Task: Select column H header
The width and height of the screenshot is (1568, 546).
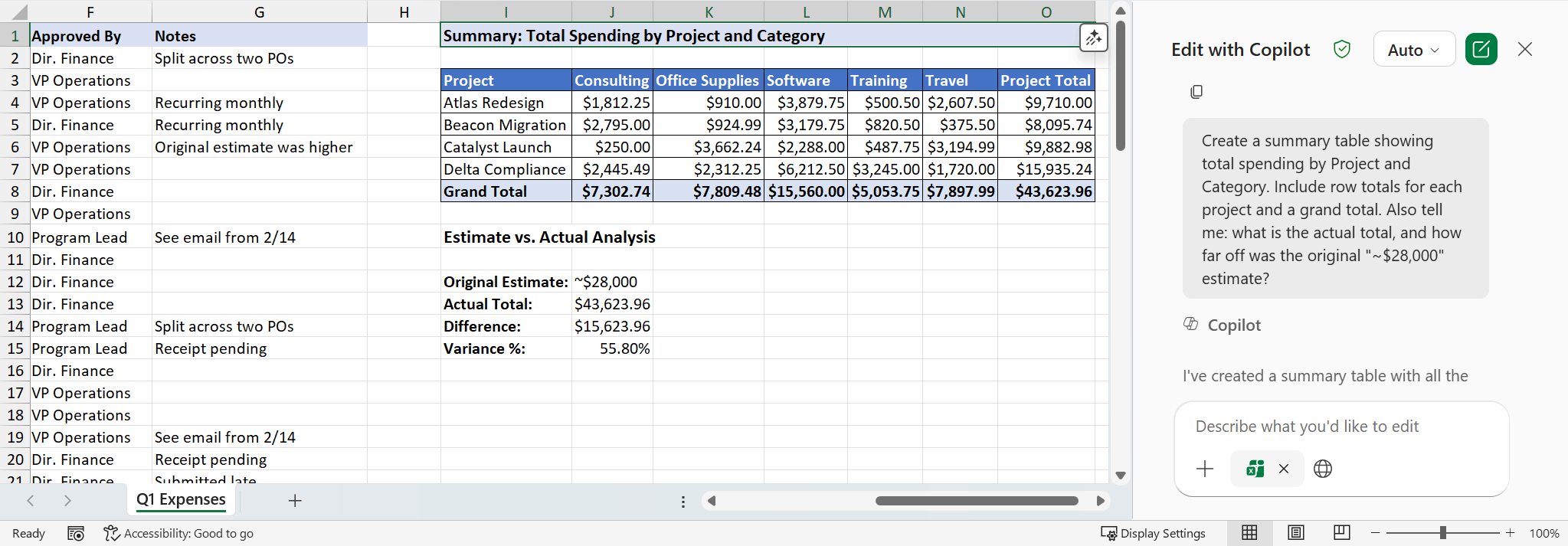Action: tap(404, 11)
